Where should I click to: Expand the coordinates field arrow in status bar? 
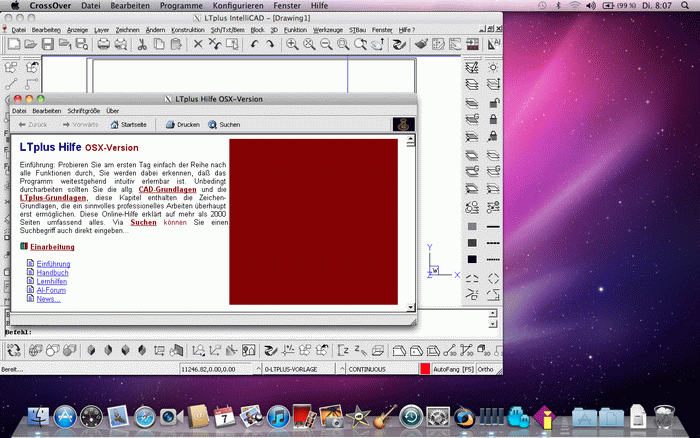click(258, 369)
